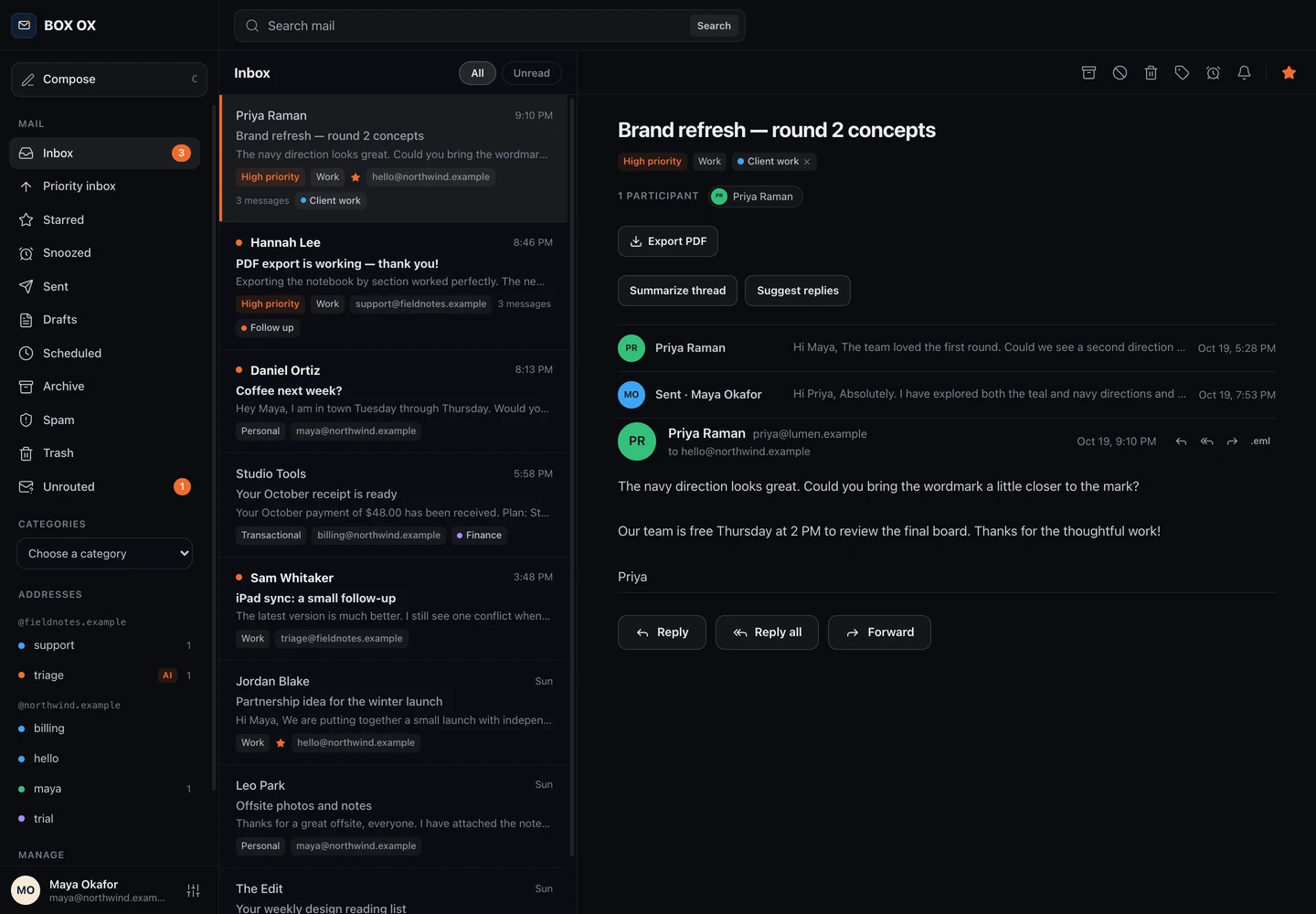Click the document icon beside Drafts
Viewport: 1316px width, 914px height.
[x=26, y=320]
